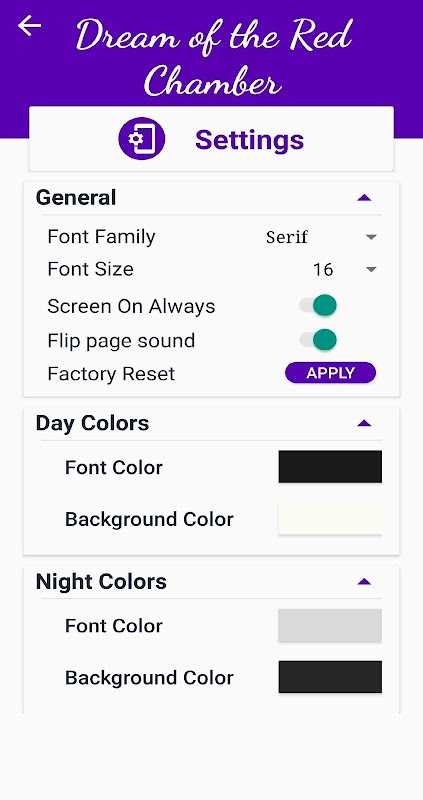
Task: Tap the Day Colors header
Action: click(x=92, y=423)
